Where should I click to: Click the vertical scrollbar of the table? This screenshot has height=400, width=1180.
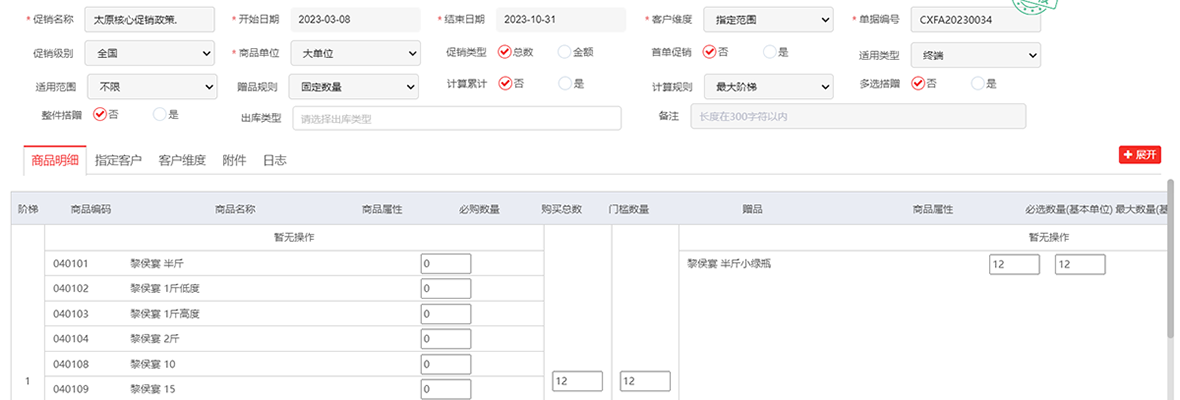[1170, 260]
